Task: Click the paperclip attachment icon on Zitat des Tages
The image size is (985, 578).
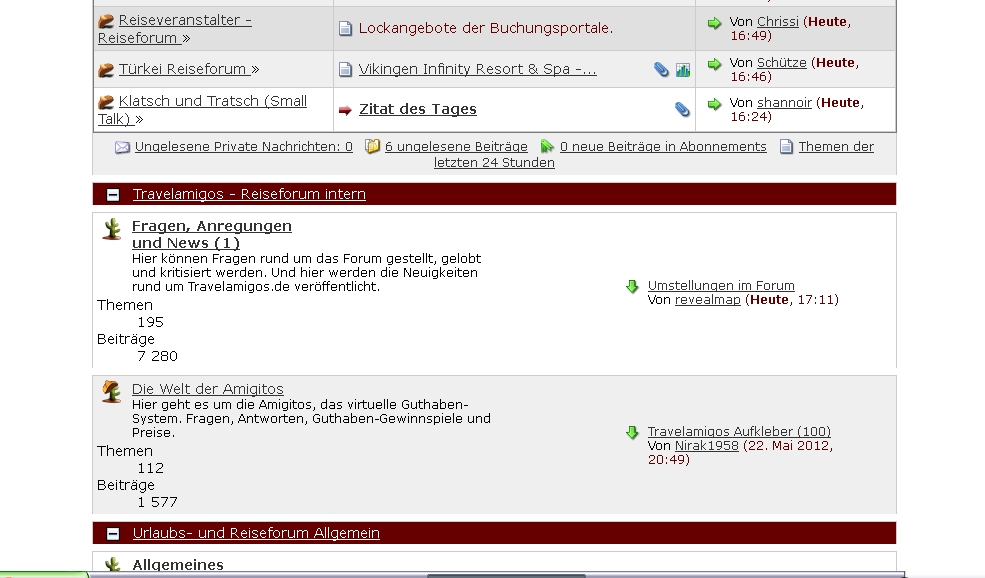Action: 682,110
